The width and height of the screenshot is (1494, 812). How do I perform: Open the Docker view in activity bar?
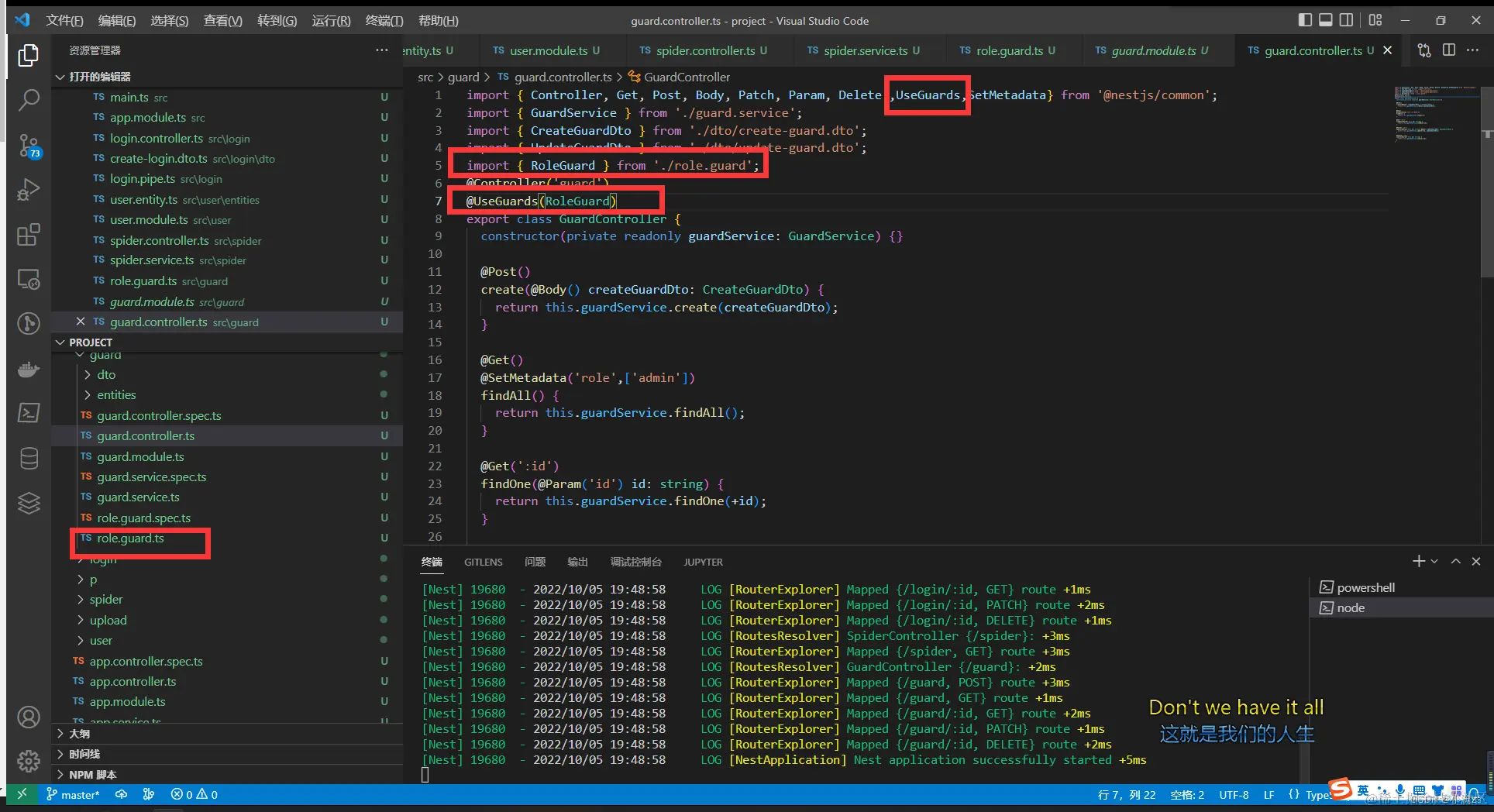[29, 369]
